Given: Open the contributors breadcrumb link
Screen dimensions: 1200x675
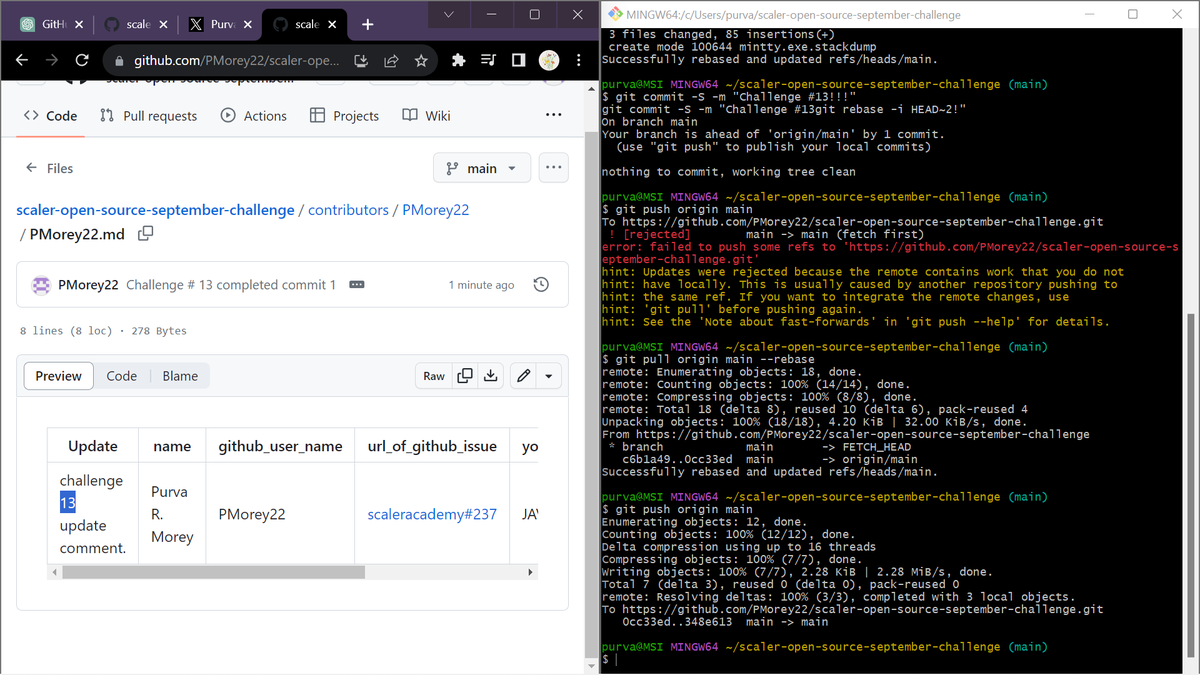Looking at the screenshot, I should click(348, 210).
